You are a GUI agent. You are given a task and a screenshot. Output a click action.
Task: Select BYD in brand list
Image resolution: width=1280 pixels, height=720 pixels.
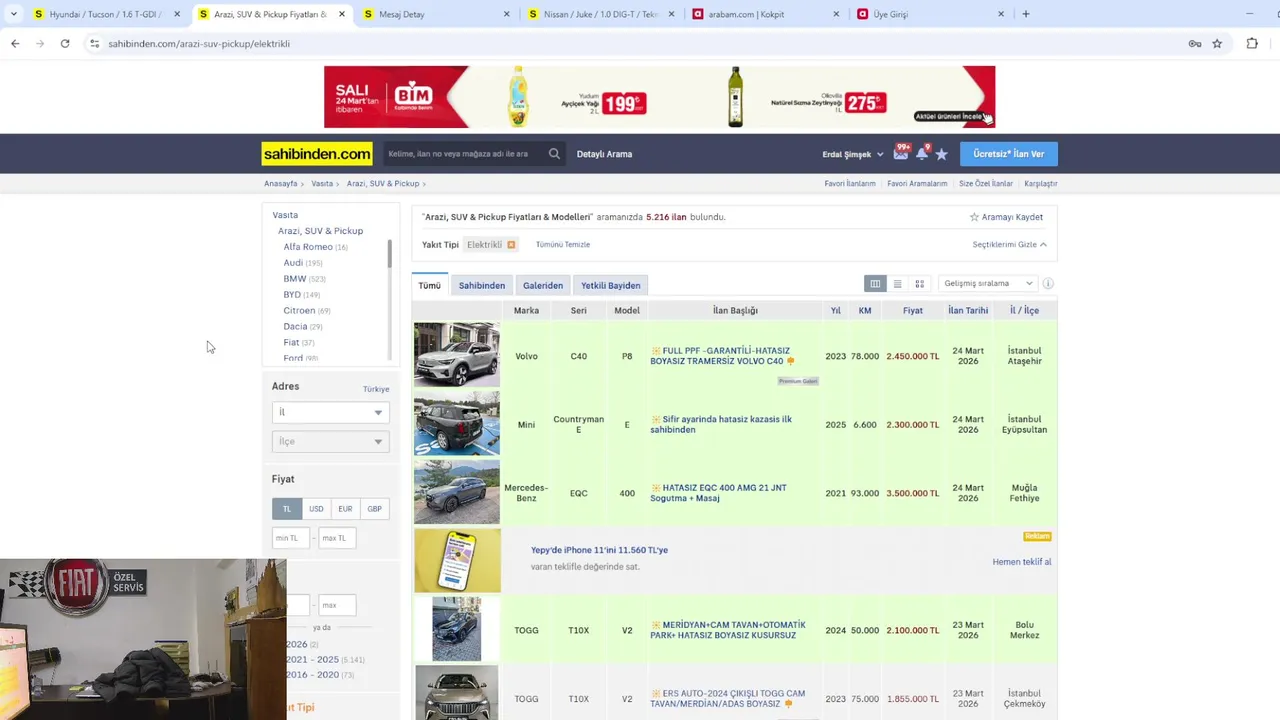coord(292,295)
